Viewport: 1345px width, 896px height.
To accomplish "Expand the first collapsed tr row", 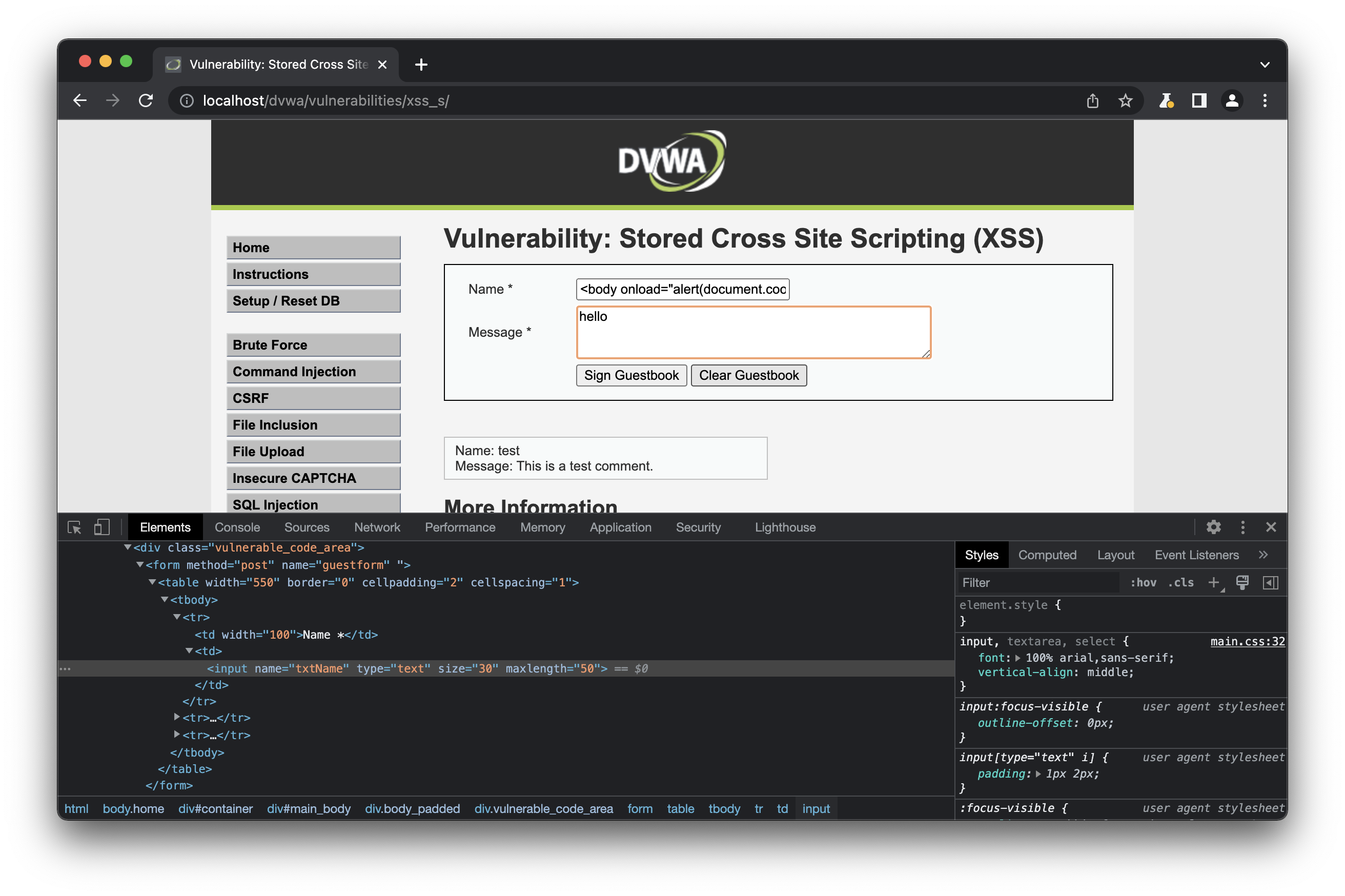I will pyautogui.click(x=177, y=717).
